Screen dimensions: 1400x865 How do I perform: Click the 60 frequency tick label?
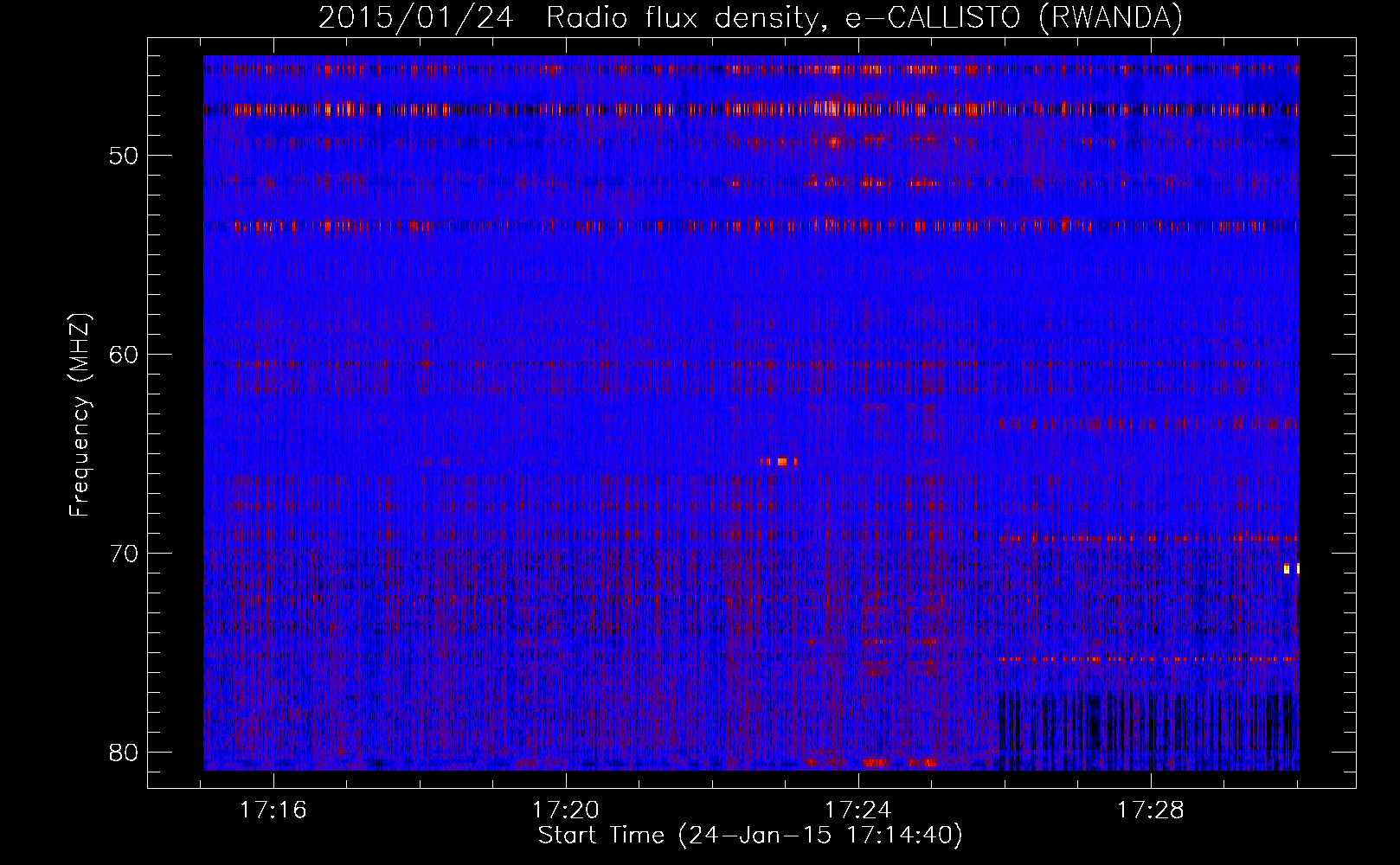(x=124, y=355)
